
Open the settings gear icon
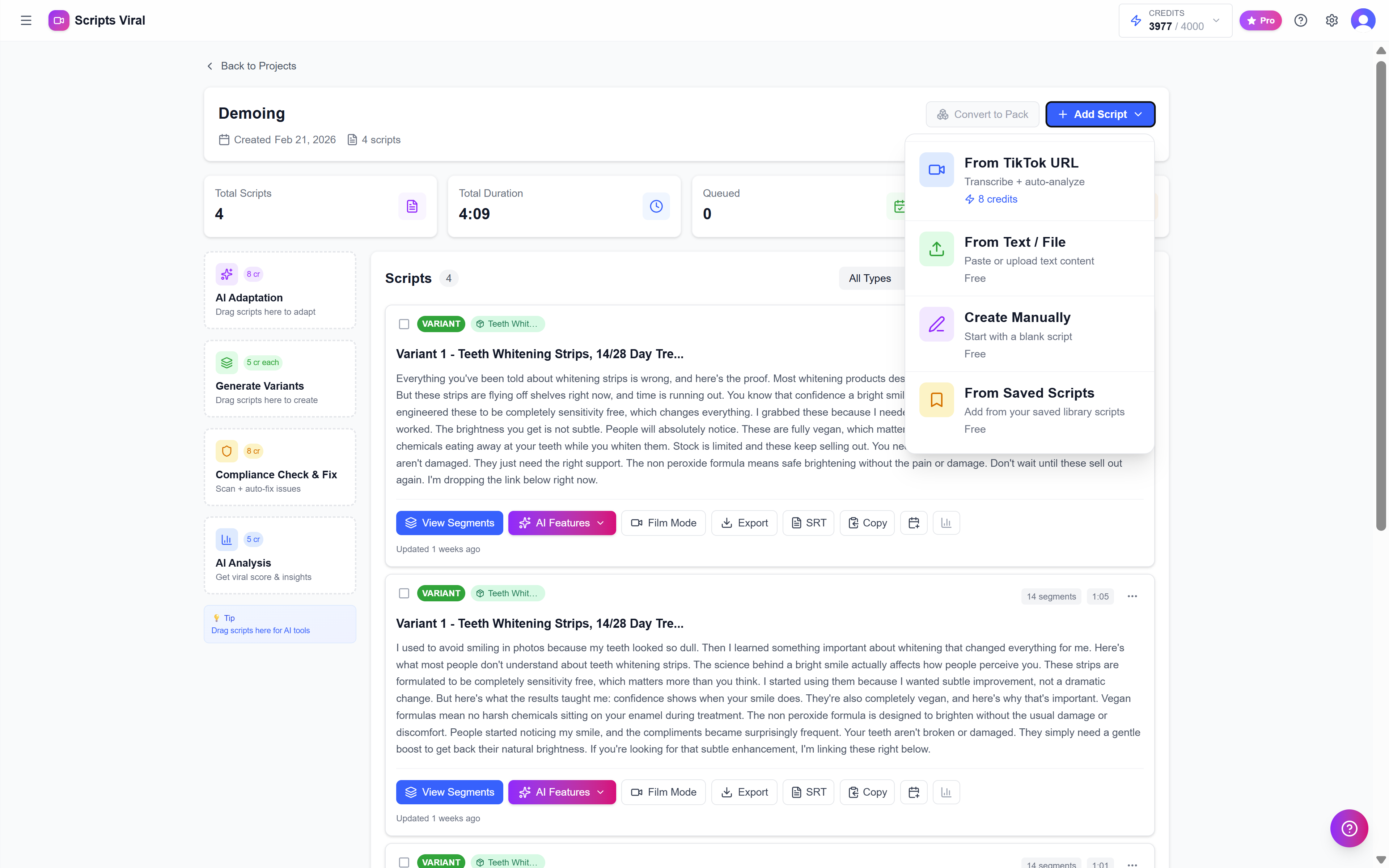(x=1331, y=20)
